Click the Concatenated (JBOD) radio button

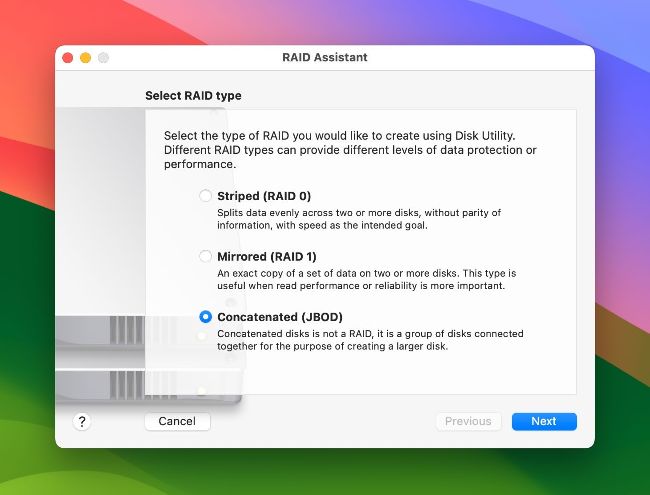point(206,317)
